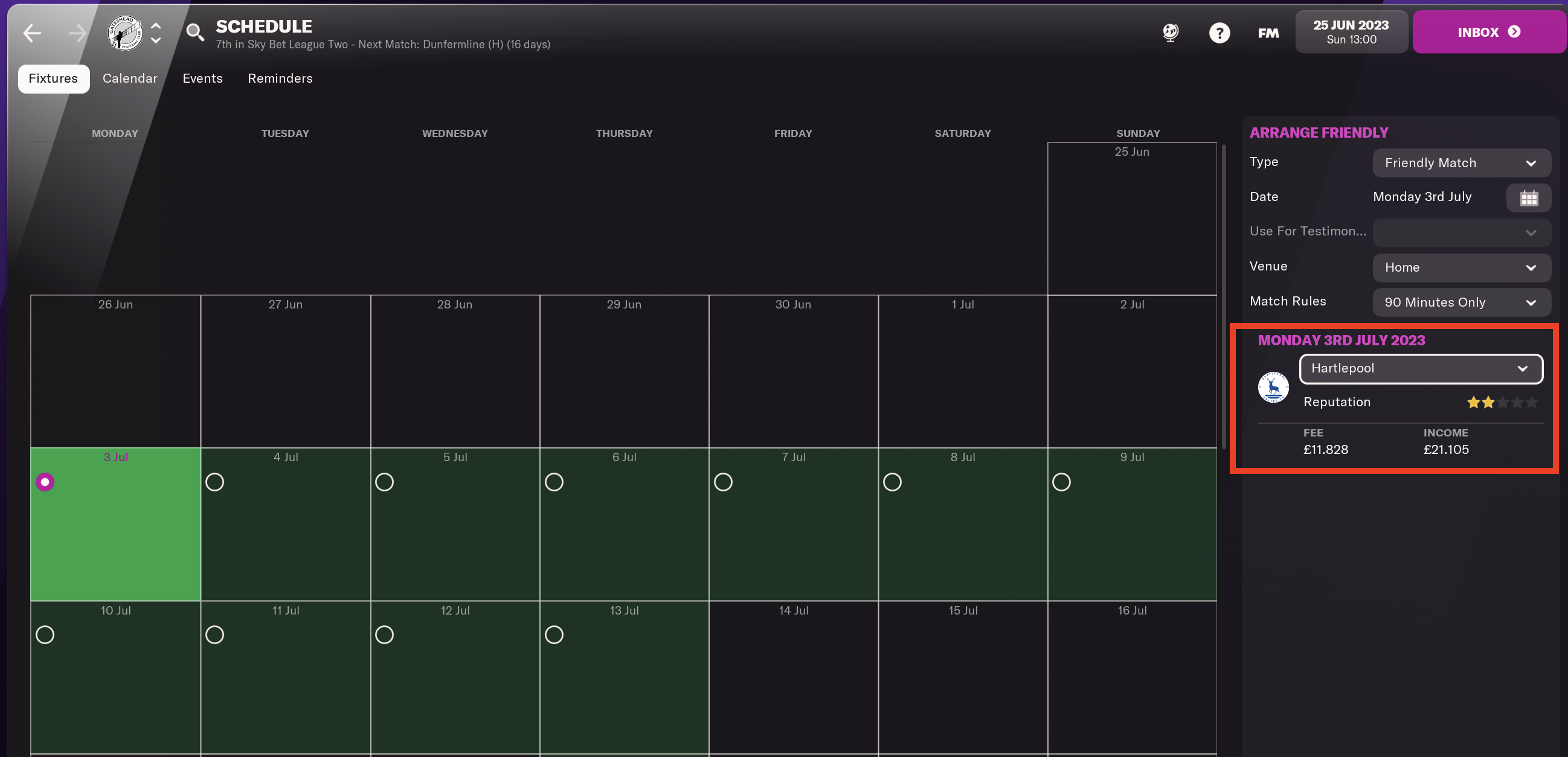Screen dimensions: 1568x757
Task: Go back with the left arrow icon
Action: [32, 33]
